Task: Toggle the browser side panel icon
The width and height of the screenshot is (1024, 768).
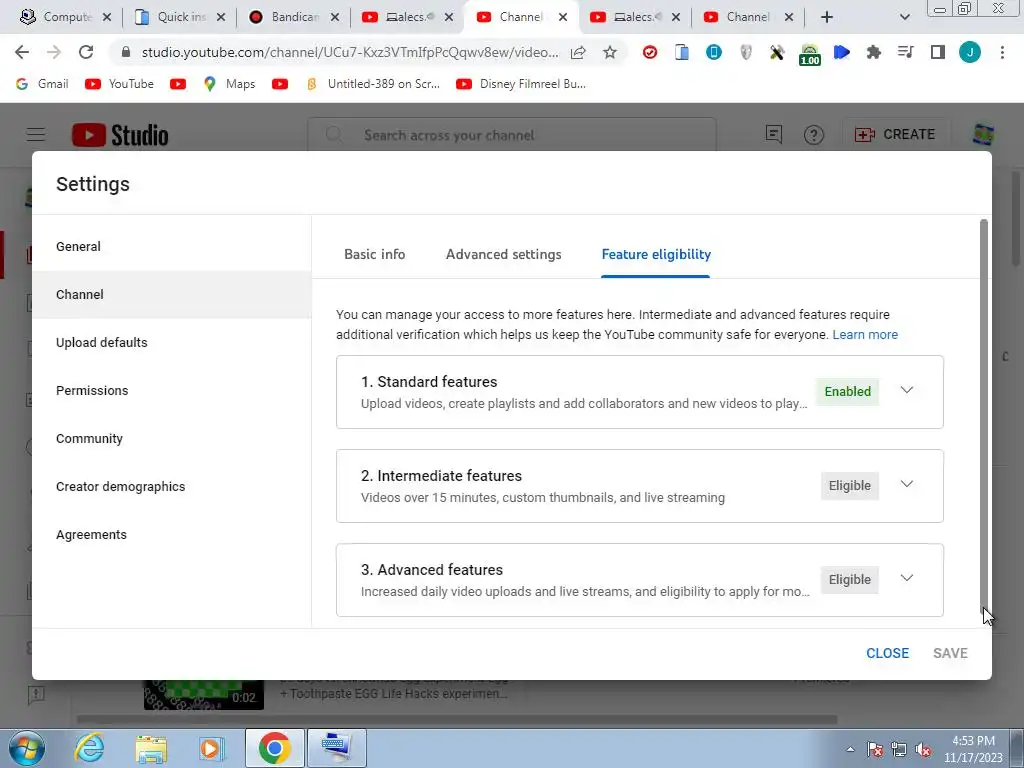Action: [938, 52]
